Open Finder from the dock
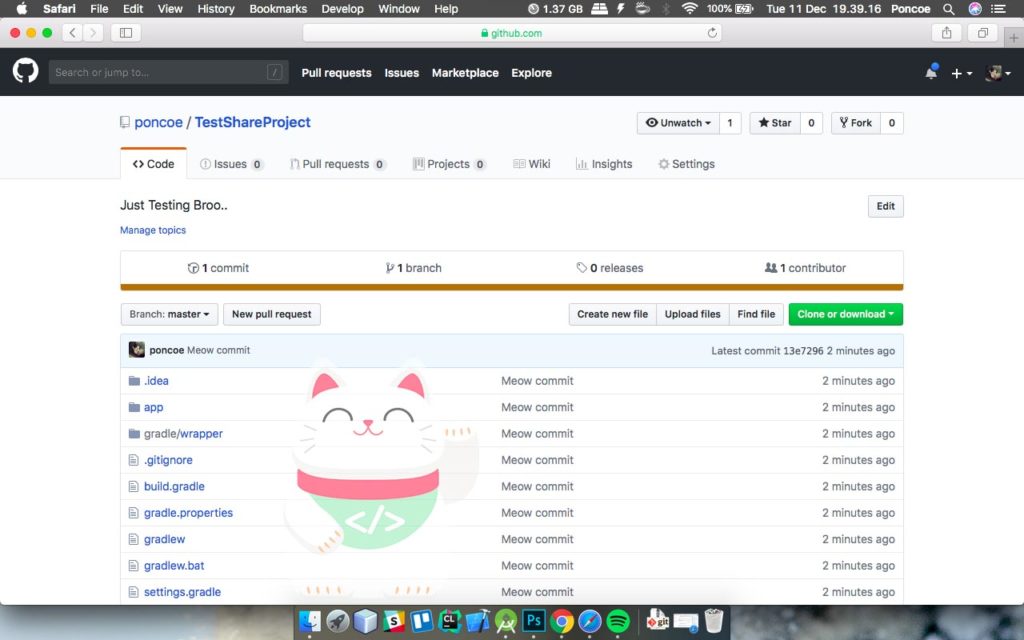The width and height of the screenshot is (1024, 640). pos(310,620)
